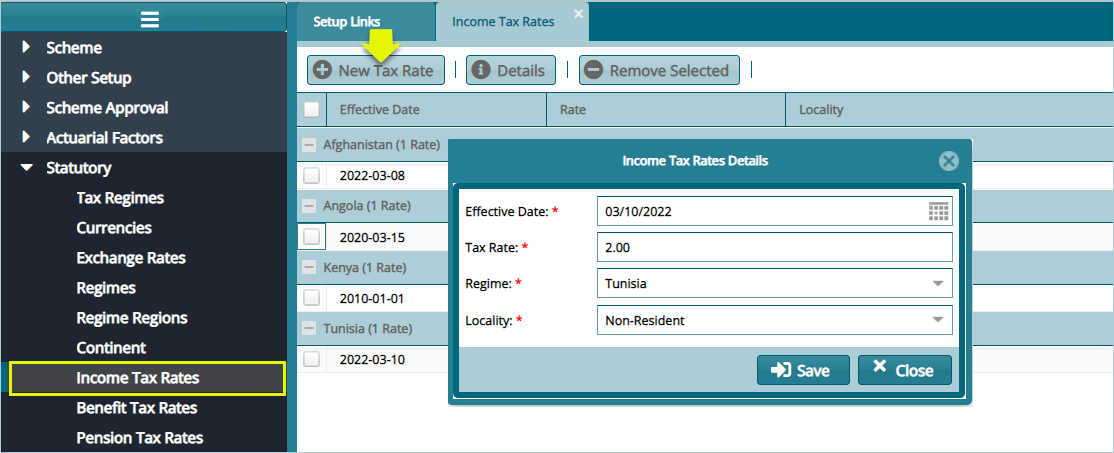Click the Tax Rate input field
1114x453 pixels.
click(774, 246)
